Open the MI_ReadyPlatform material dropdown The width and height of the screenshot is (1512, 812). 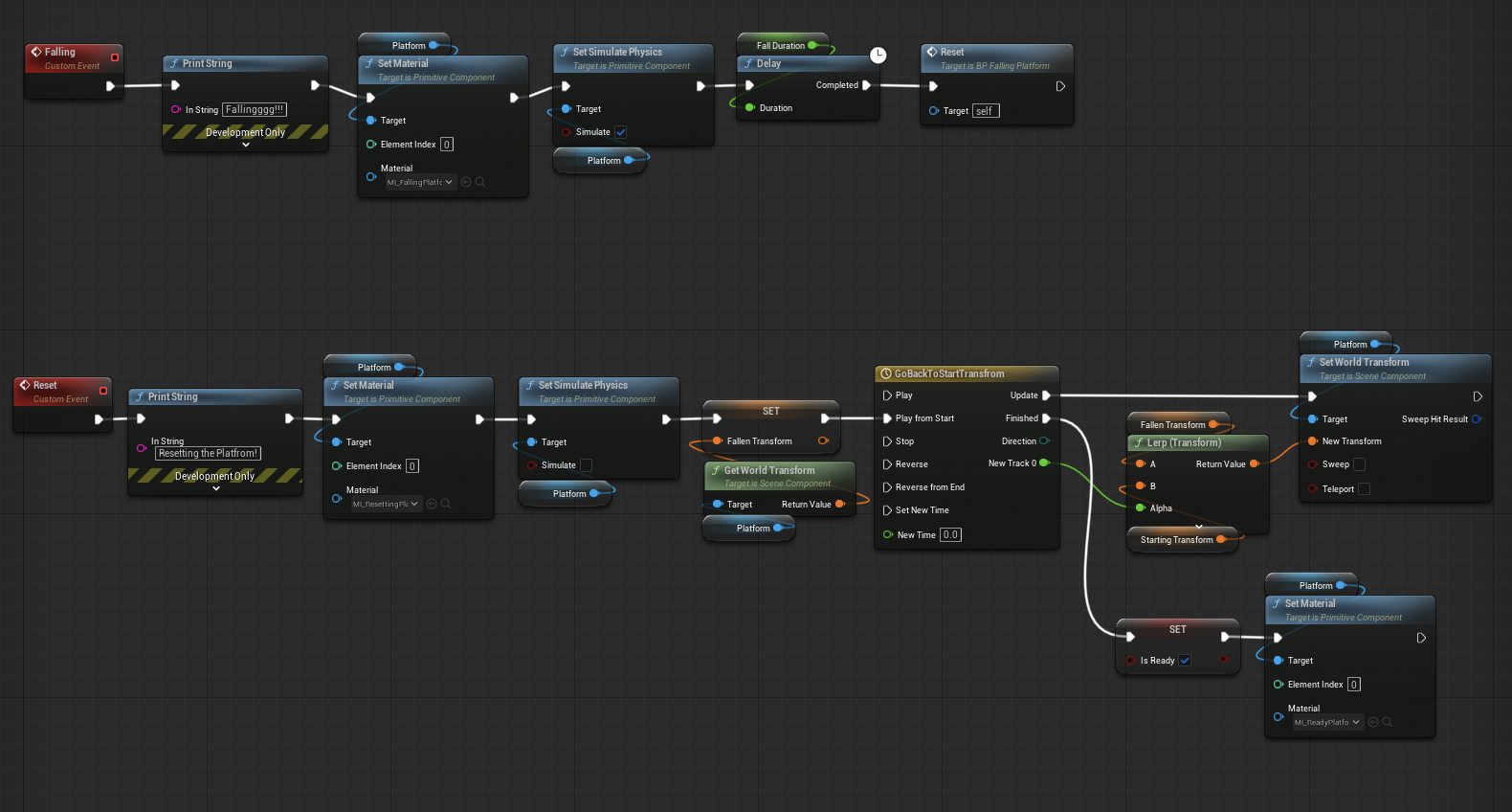tap(1327, 722)
